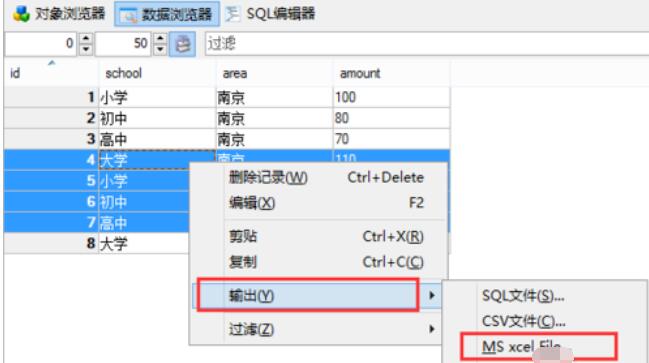This screenshot has width=649, height=363.
Task: Sort by the area column header
Action: click(274, 73)
